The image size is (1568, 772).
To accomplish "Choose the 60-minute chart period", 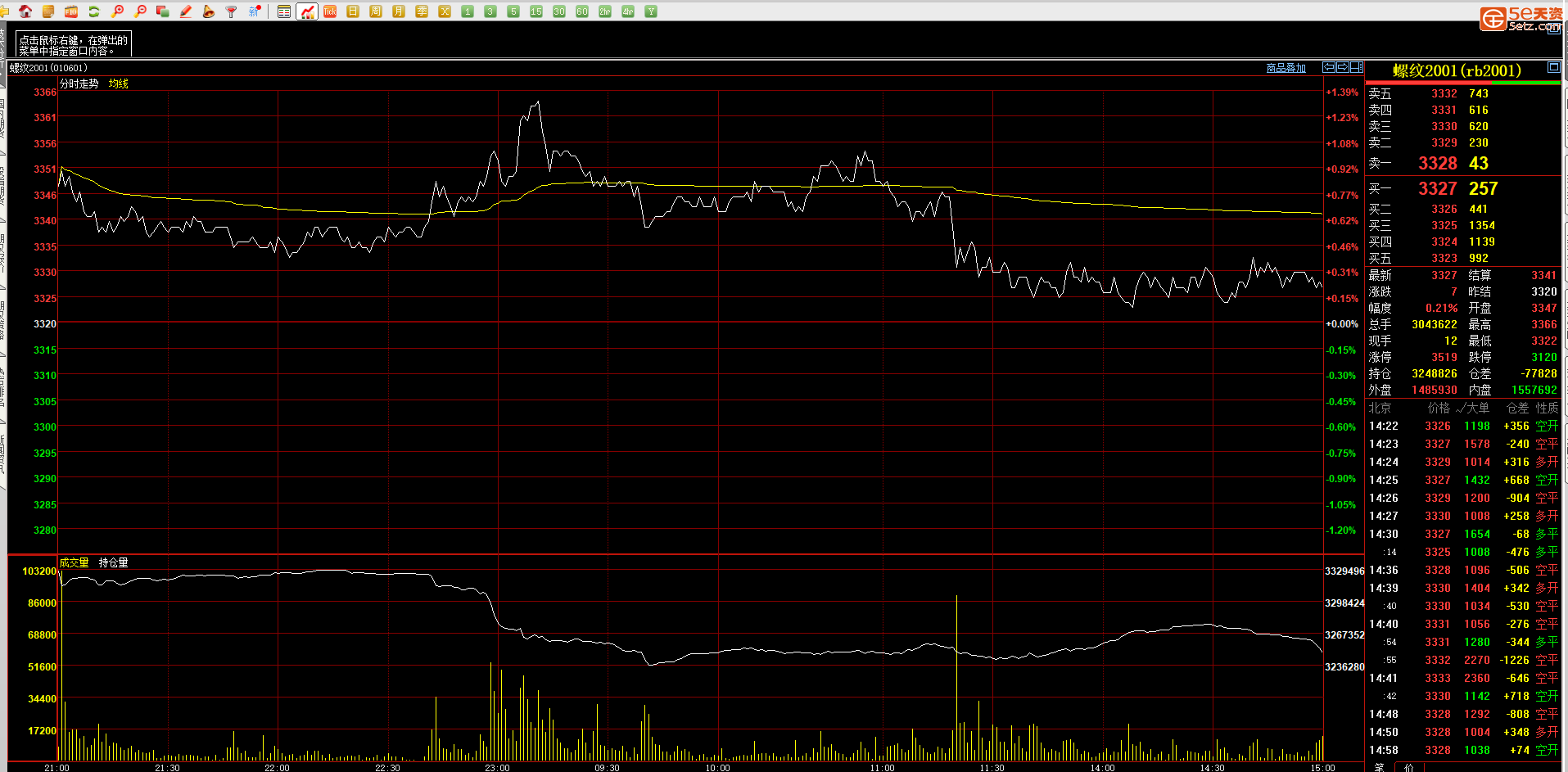I will [x=582, y=11].
